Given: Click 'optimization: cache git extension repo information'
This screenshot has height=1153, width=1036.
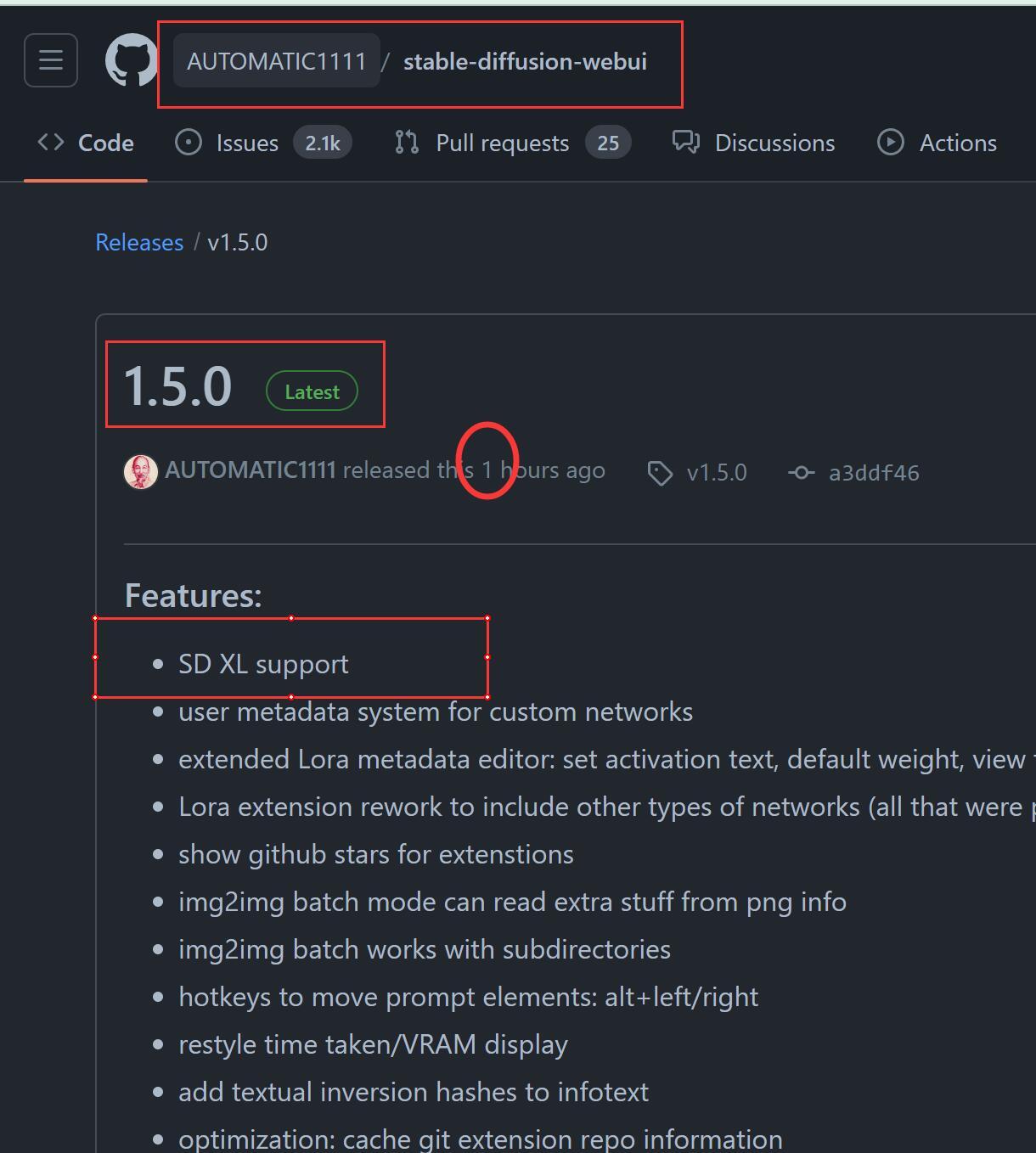Looking at the screenshot, I should click(x=481, y=1139).
